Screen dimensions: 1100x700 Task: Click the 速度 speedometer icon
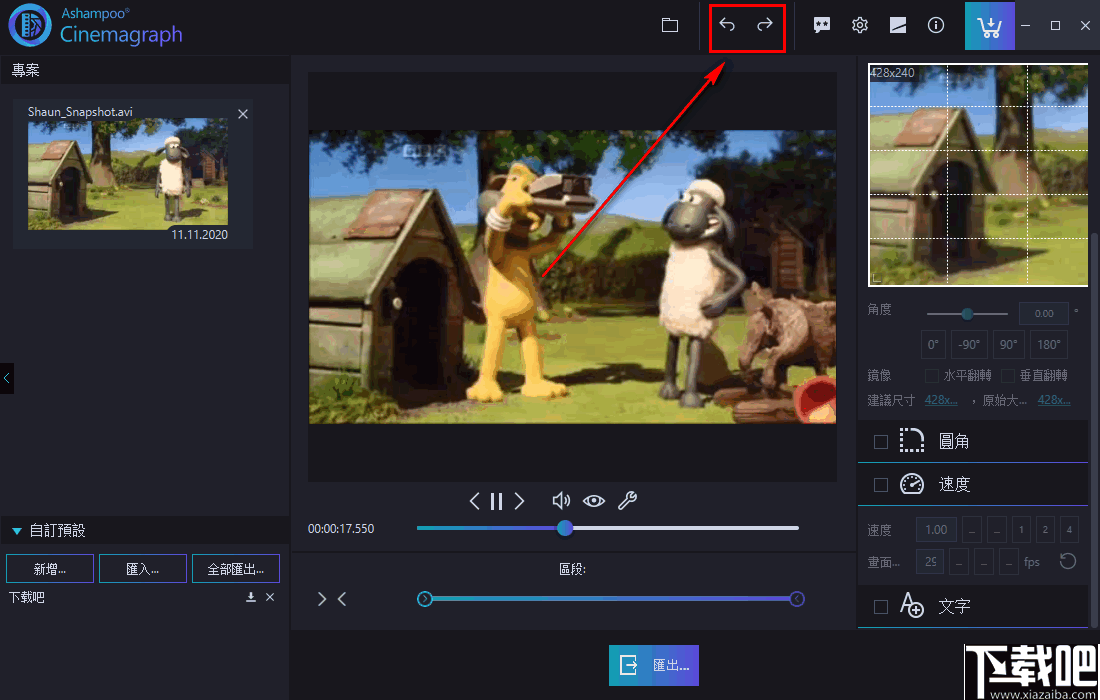click(911, 484)
